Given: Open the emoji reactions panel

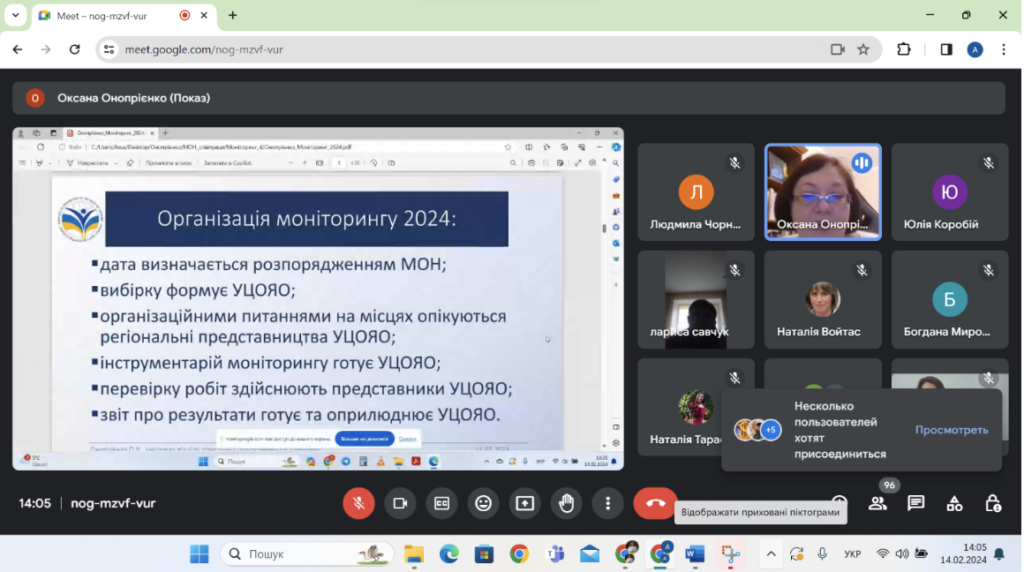Looking at the screenshot, I should (x=483, y=503).
